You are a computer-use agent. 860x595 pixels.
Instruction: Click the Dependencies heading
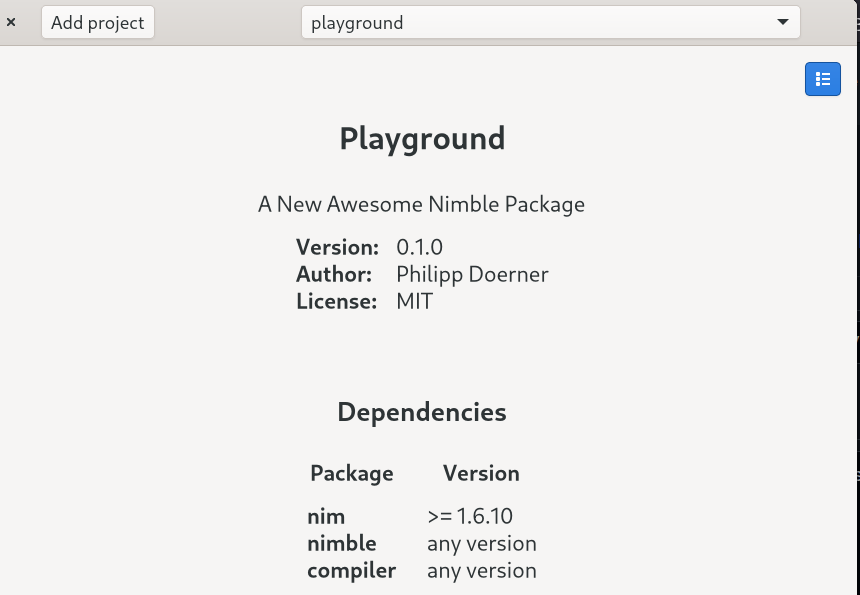click(x=422, y=412)
